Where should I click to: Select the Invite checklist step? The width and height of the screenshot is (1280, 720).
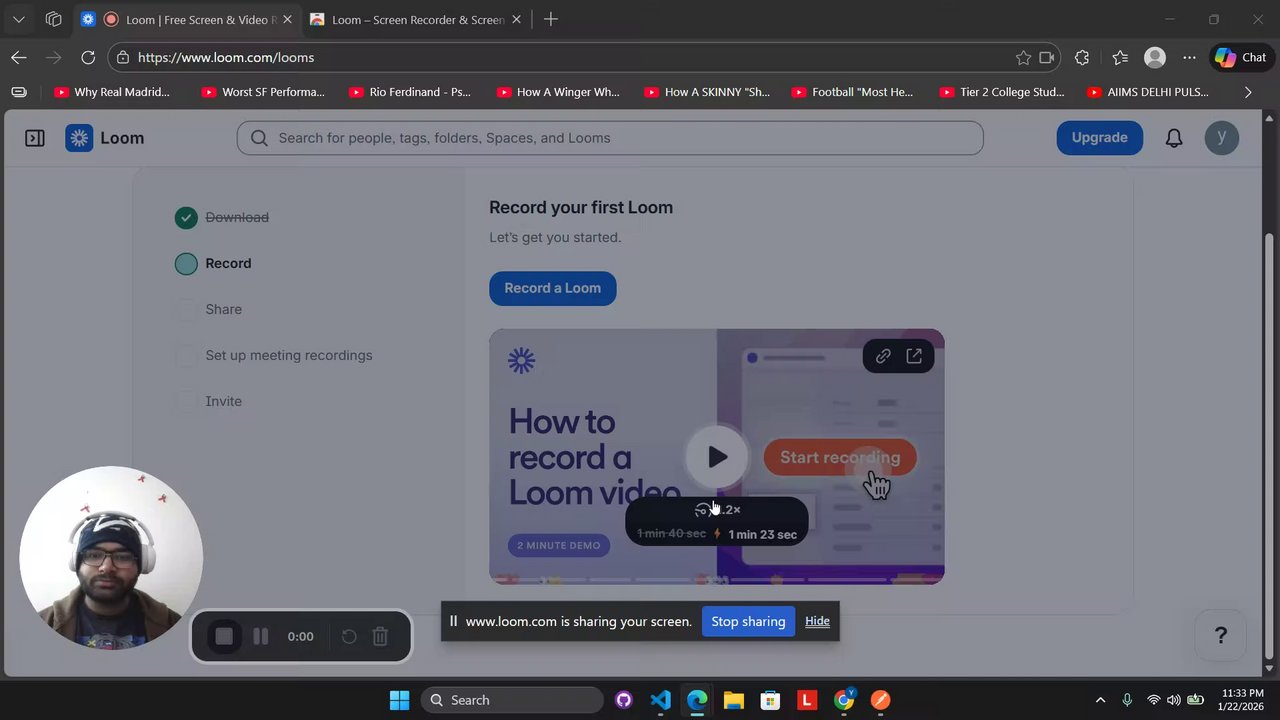pos(208,401)
